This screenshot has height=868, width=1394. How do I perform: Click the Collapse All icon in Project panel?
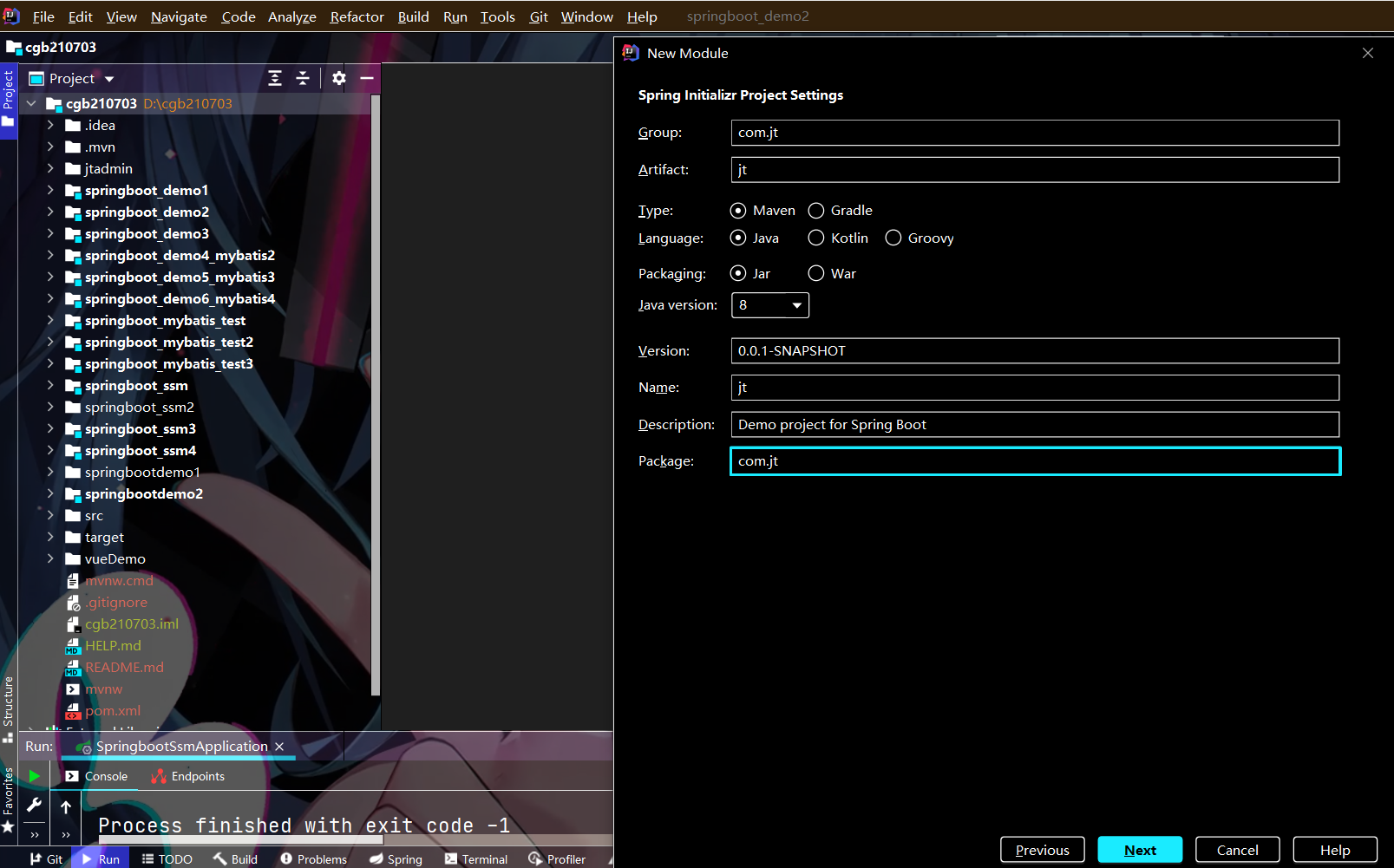pyautogui.click(x=303, y=78)
